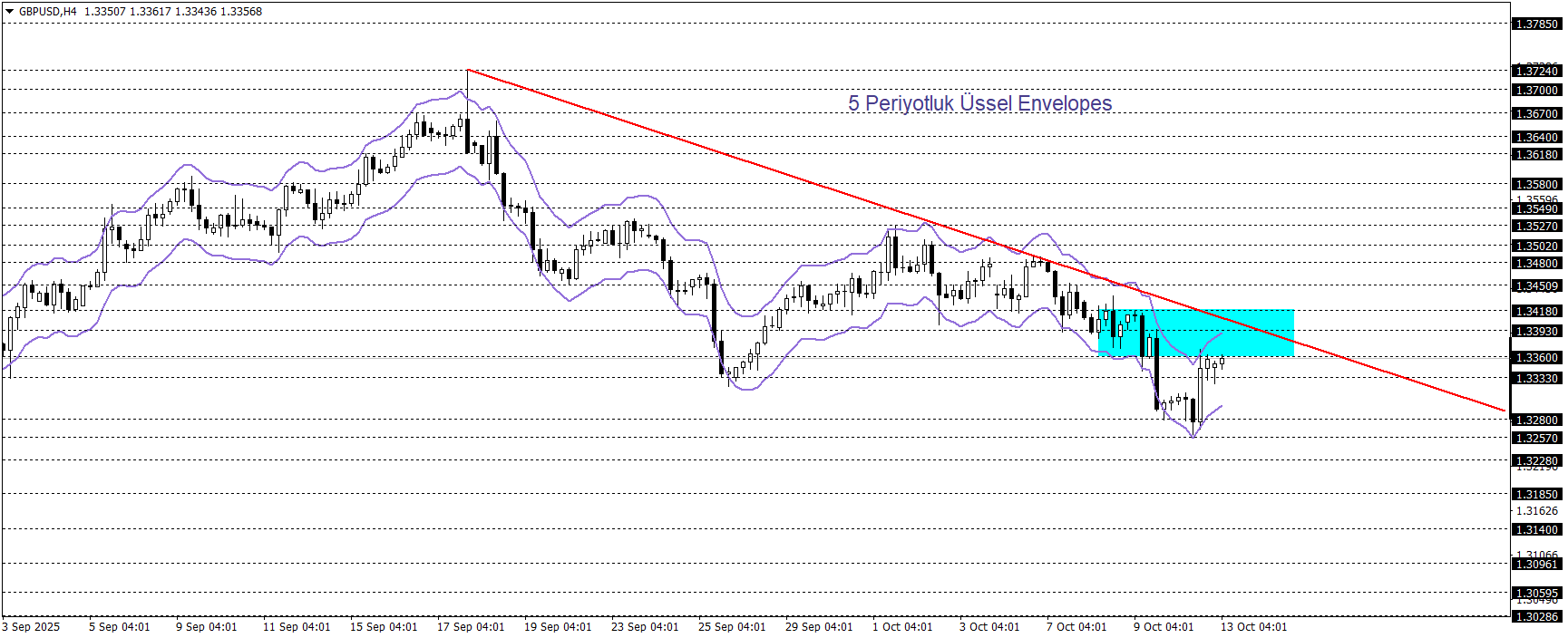Click the 1.37850 price level label
The image size is (1568, 638).
pos(1536,24)
